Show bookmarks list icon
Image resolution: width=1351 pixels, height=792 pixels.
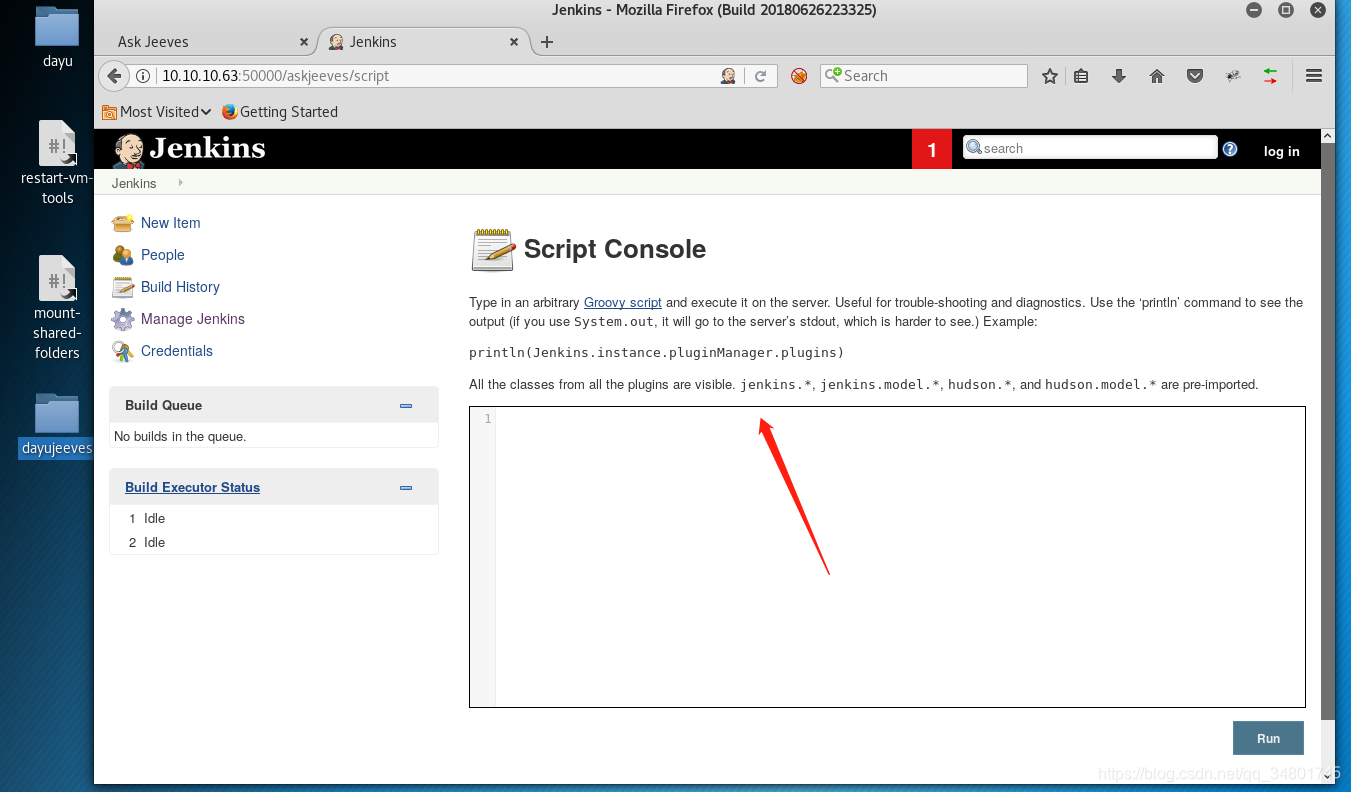tap(1081, 76)
